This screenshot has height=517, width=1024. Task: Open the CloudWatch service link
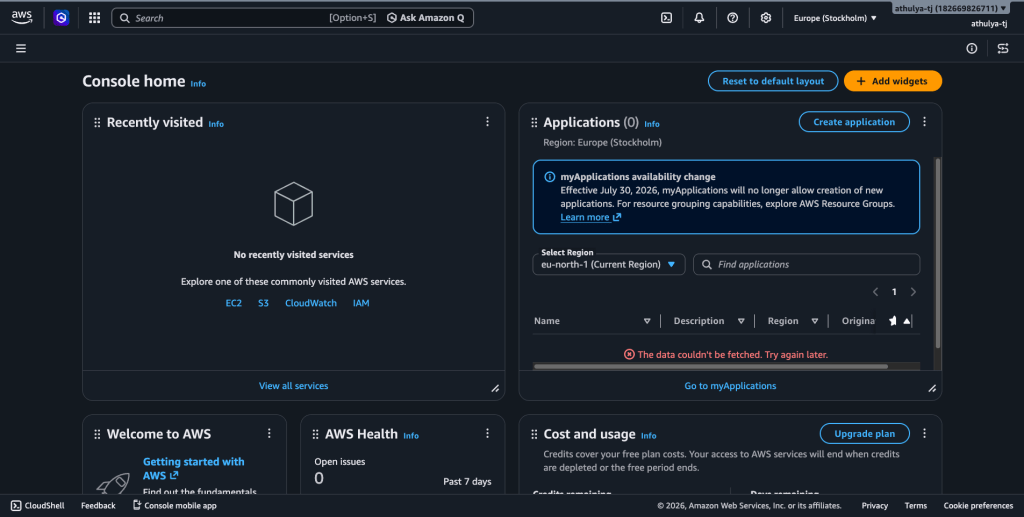[311, 303]
